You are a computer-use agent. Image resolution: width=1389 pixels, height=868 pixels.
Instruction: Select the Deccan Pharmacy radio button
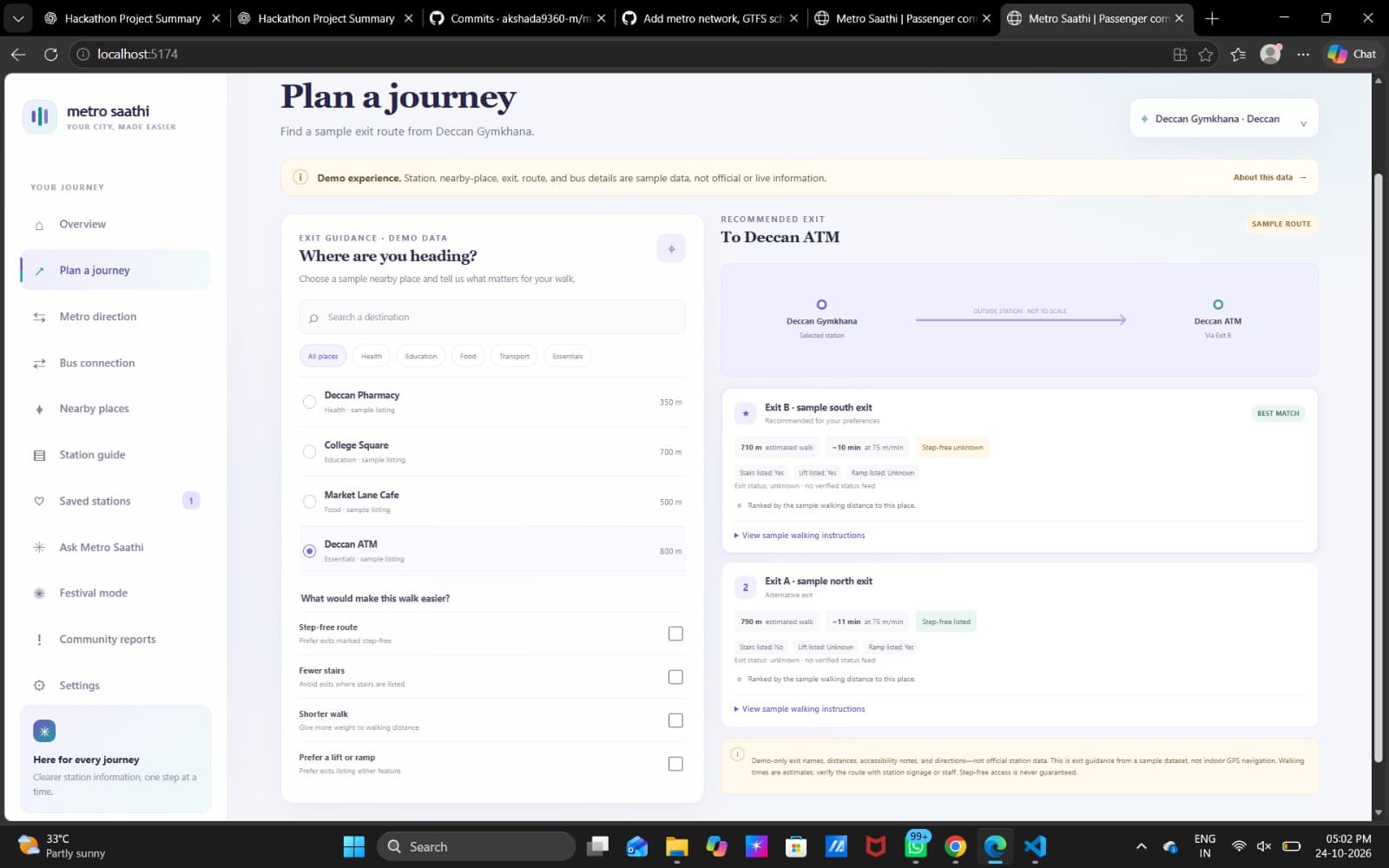[309, 402]
